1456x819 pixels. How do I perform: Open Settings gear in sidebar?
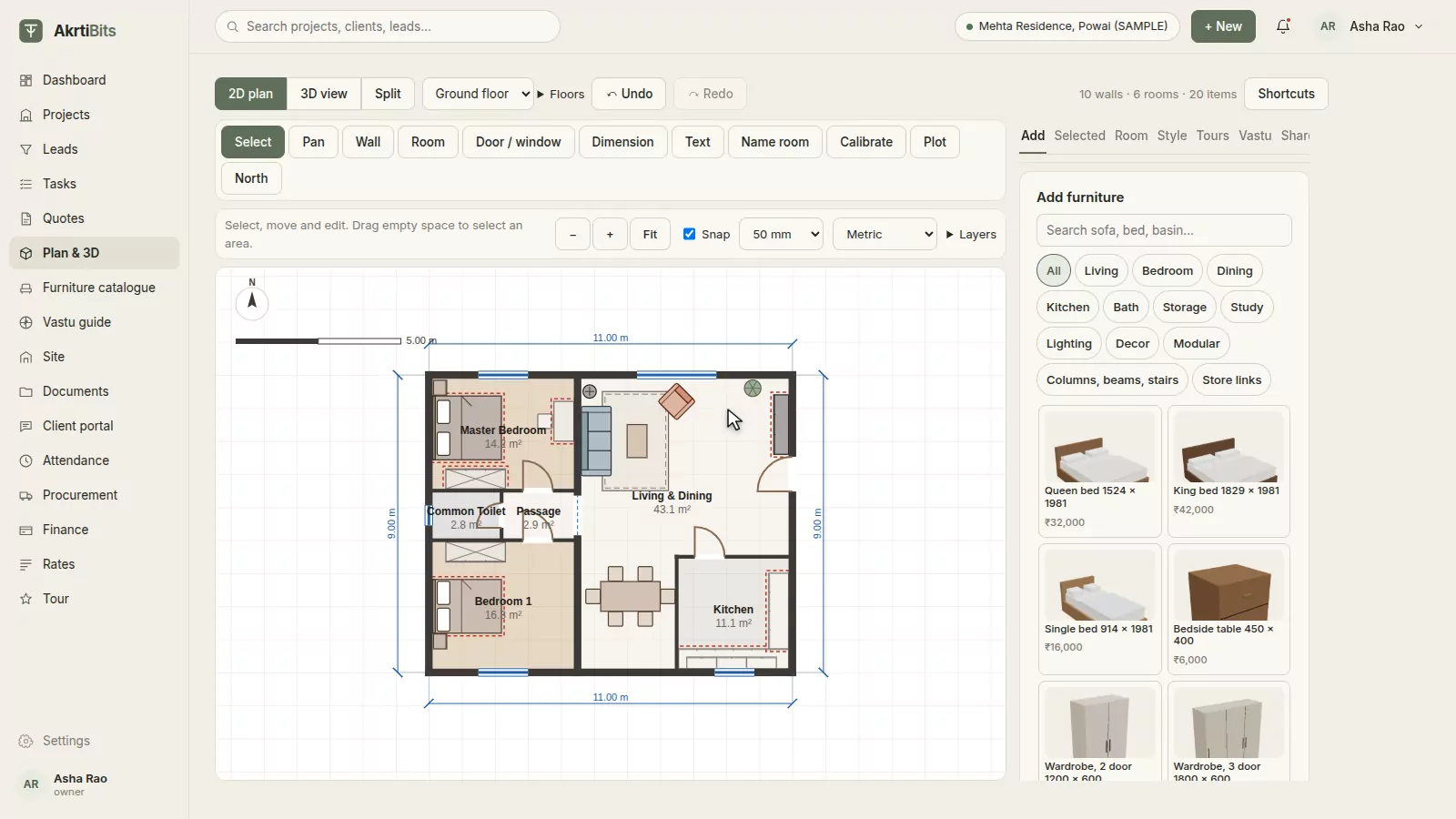click(x=94, y=741)
